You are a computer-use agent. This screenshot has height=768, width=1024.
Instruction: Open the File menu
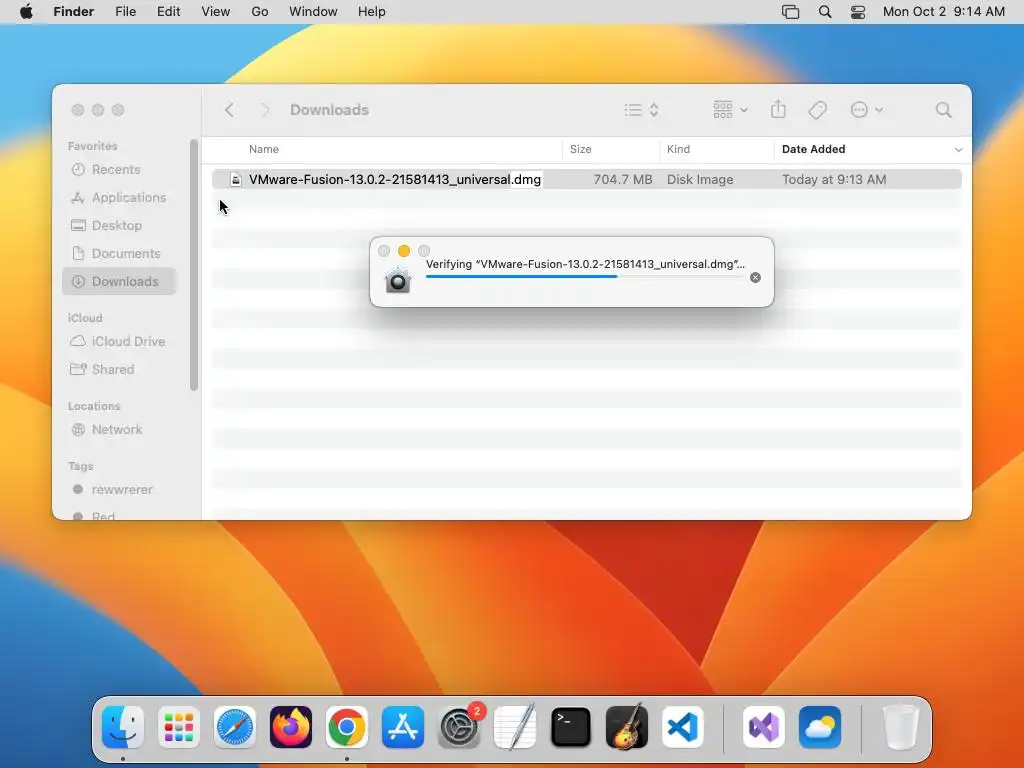pyautogui.click(x=125, y=12)
